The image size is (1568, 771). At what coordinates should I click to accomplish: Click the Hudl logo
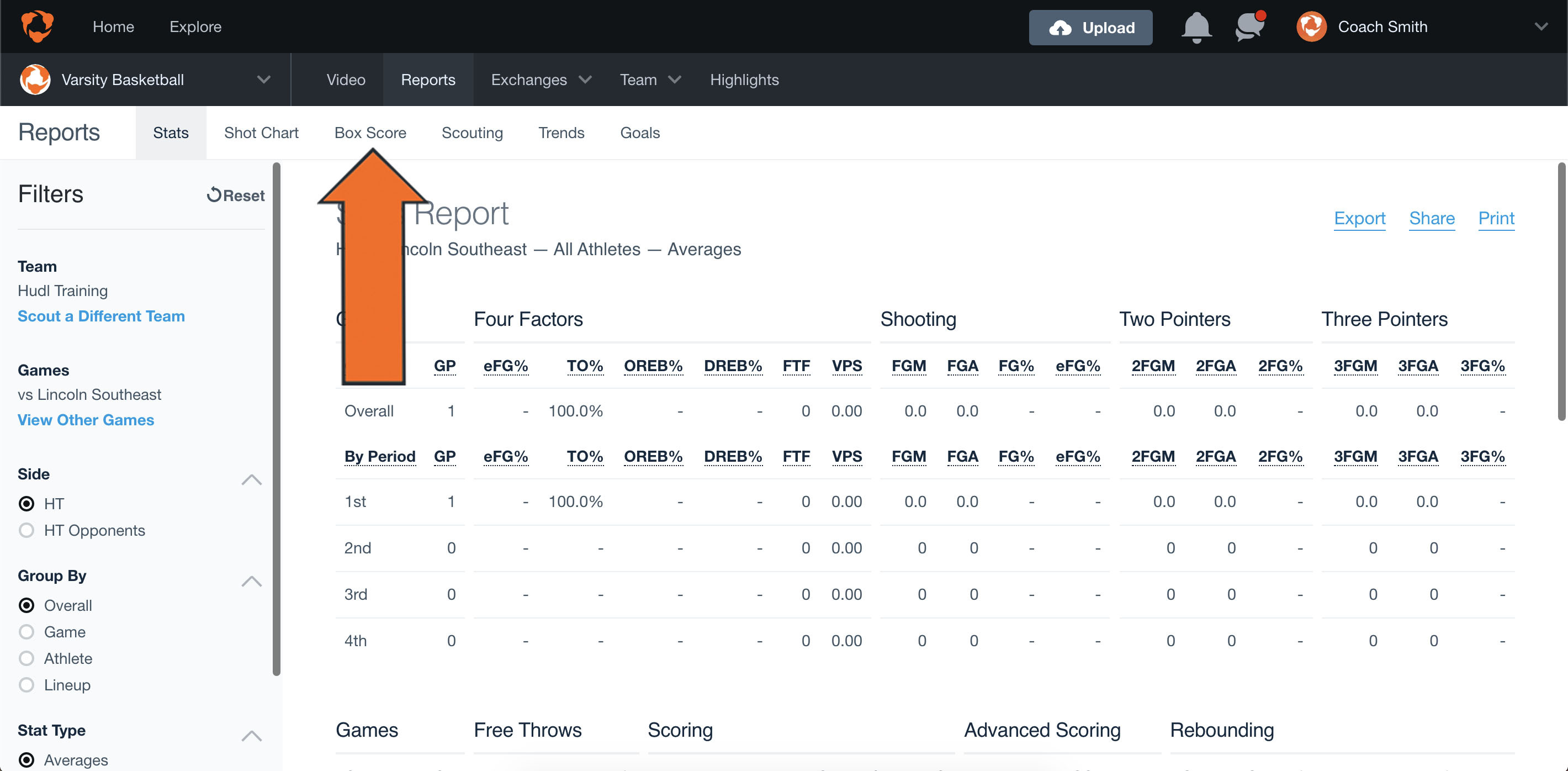(x=36, y=26)
